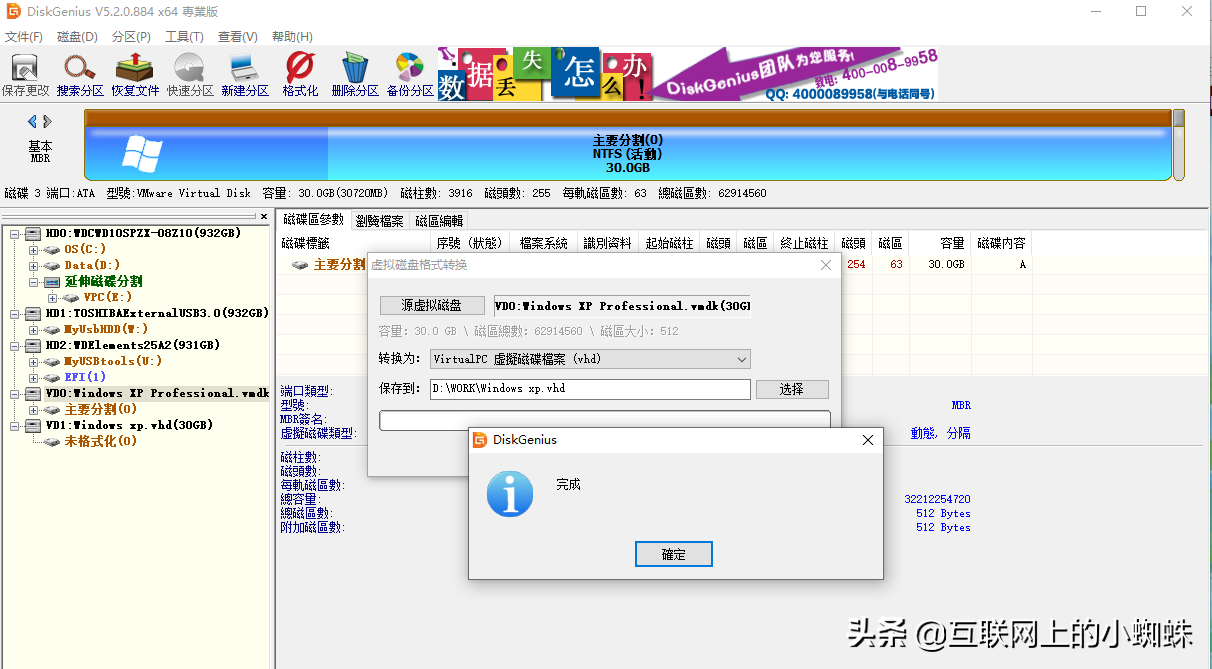Click 確定 to dismiss completion dialog
This screenshot has height=669, width=1212.
pos(674,554)
